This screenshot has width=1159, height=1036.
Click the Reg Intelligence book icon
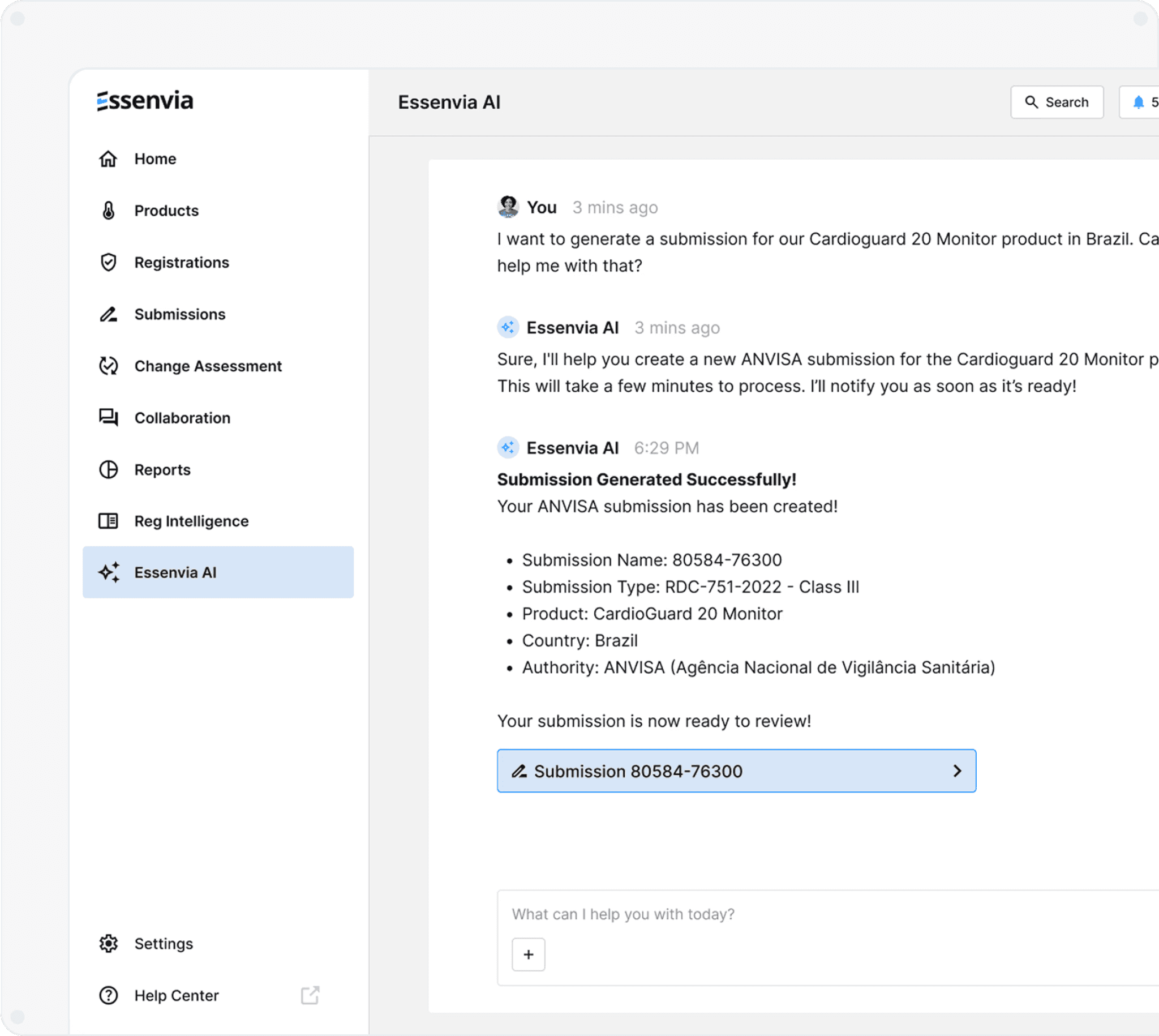[x=108, y=521]
